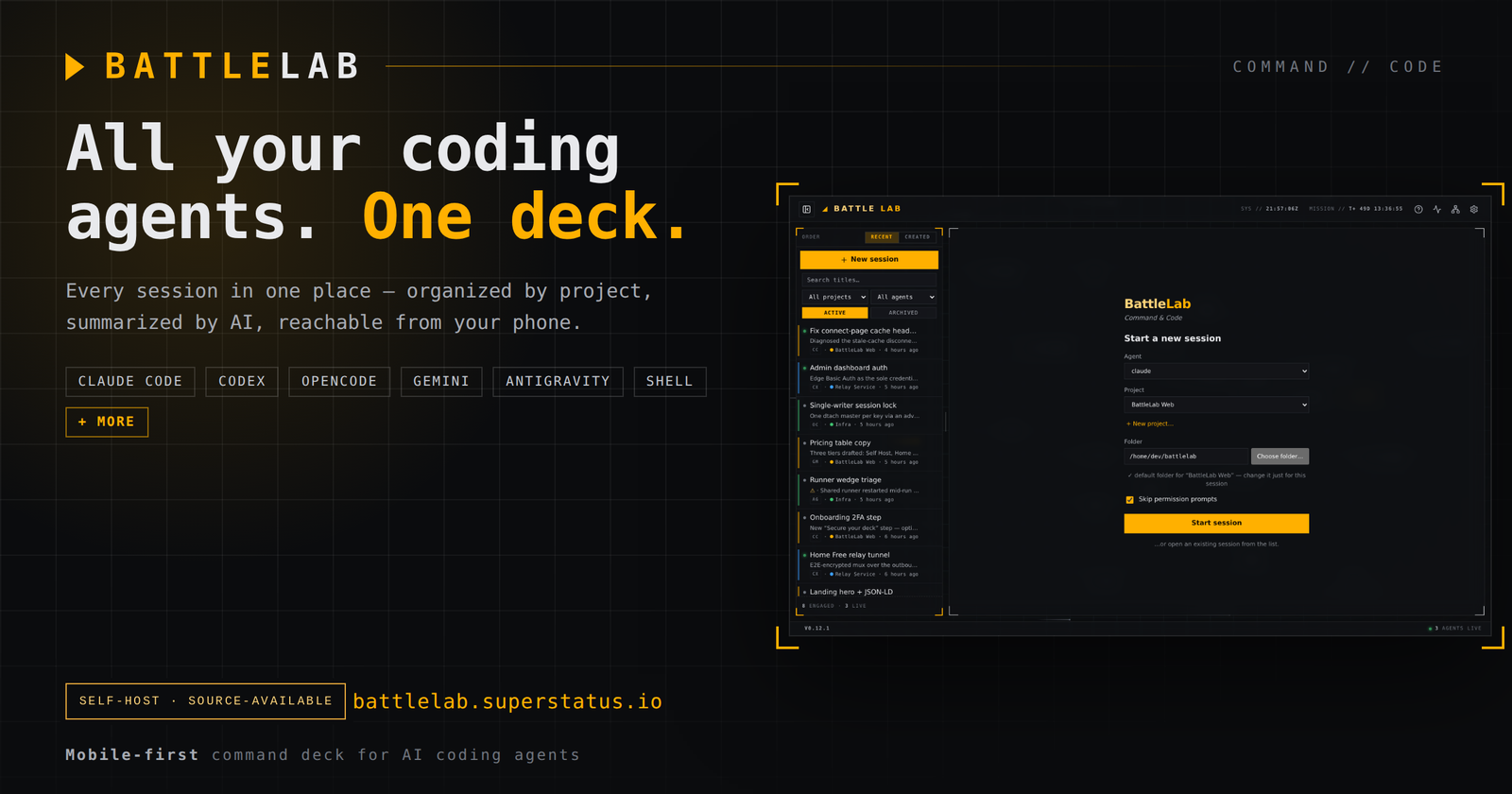Open the Admin dashboard auth session

(x=869, y=377)
